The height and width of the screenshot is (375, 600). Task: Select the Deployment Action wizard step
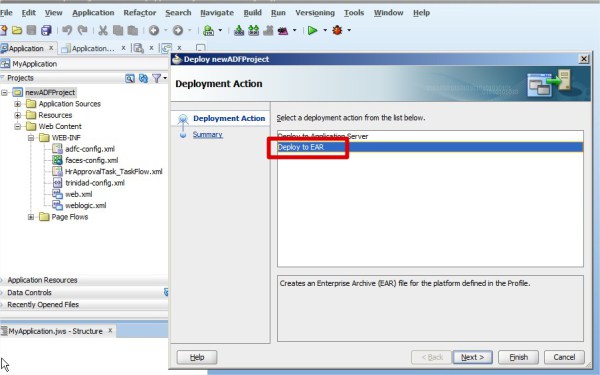[x=229, y=118]
